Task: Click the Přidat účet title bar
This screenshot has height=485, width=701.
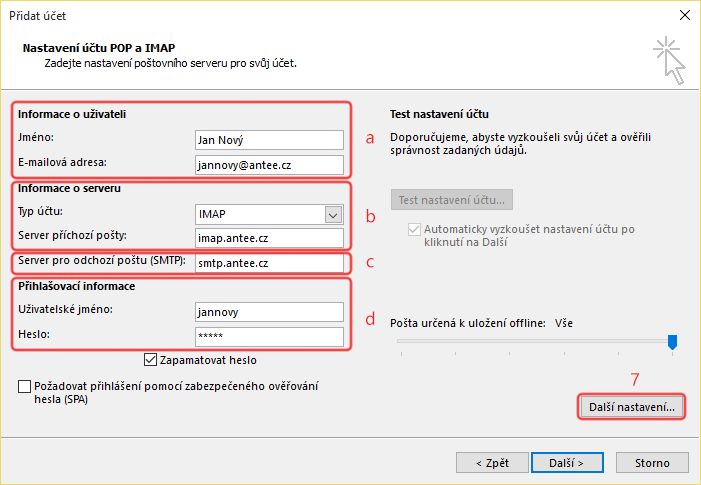Action: tap(300, 16)
